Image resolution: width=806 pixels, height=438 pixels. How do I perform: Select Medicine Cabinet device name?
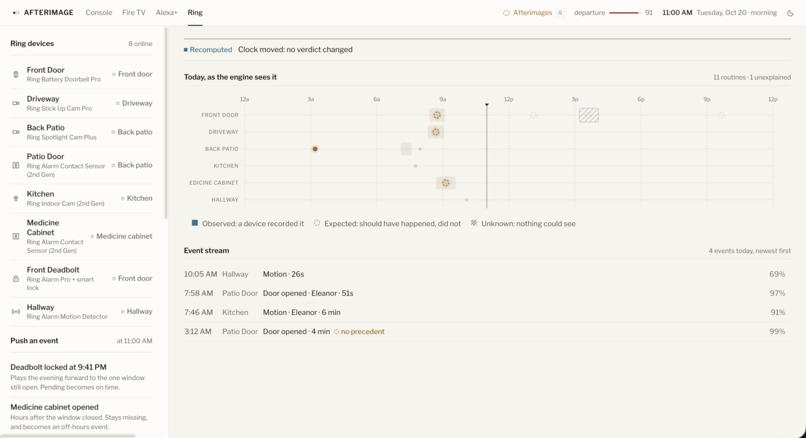43,227
